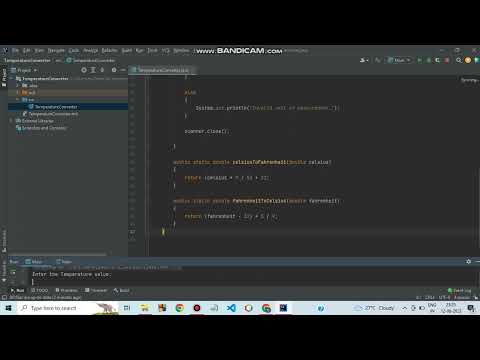Collapse the src folder
This screenshot has height=360, width=480.
18,100
